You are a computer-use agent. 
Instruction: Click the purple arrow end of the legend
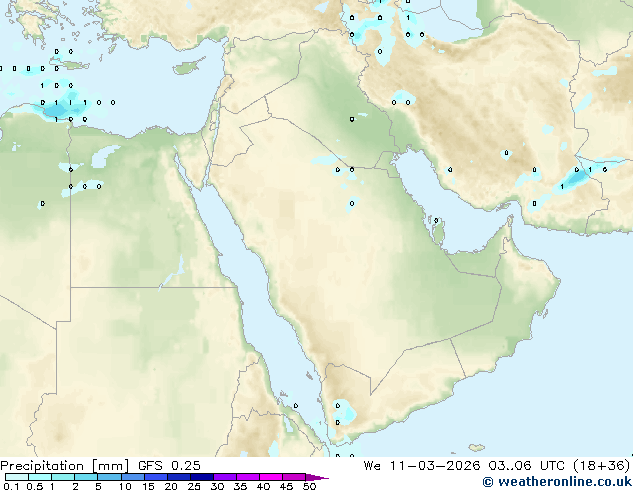[317, 477]
